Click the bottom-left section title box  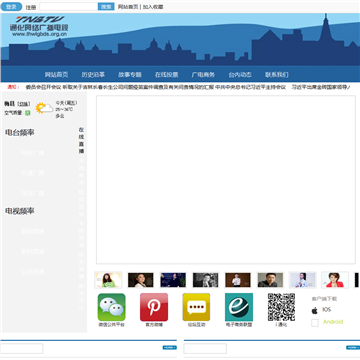point(22,348)
